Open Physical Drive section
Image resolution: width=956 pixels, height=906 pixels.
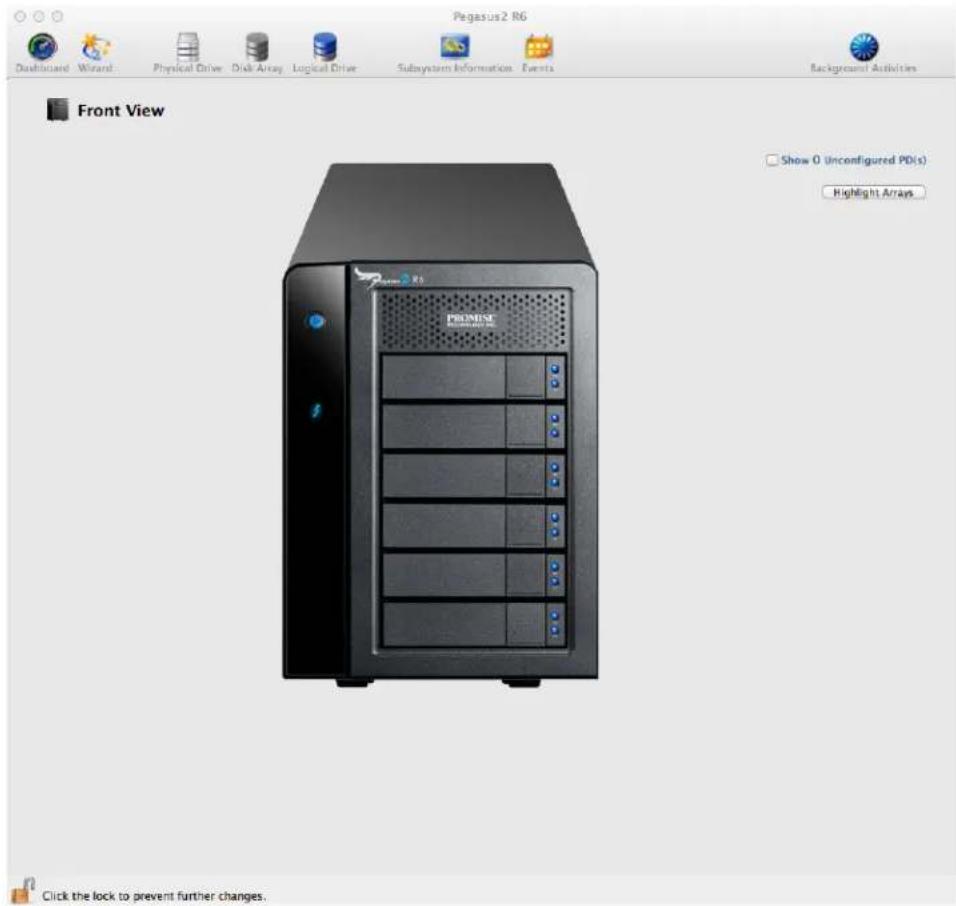pyautogui.click(x=187, y=53)
